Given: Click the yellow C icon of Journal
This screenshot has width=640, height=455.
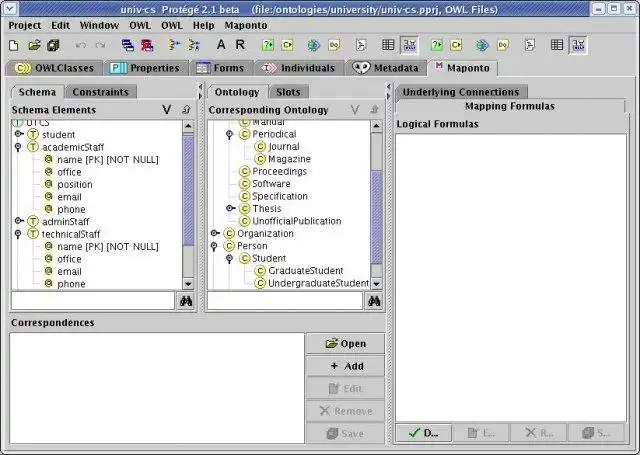Looking at the screenshot, I should click(260, 146).
